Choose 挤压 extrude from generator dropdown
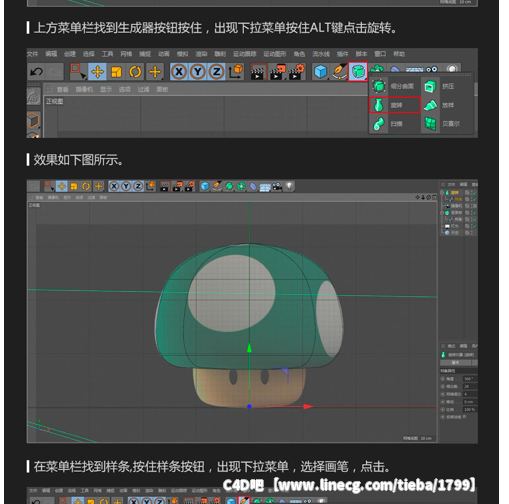This screenshot has height=504, width=509. (x=439, y=86)
